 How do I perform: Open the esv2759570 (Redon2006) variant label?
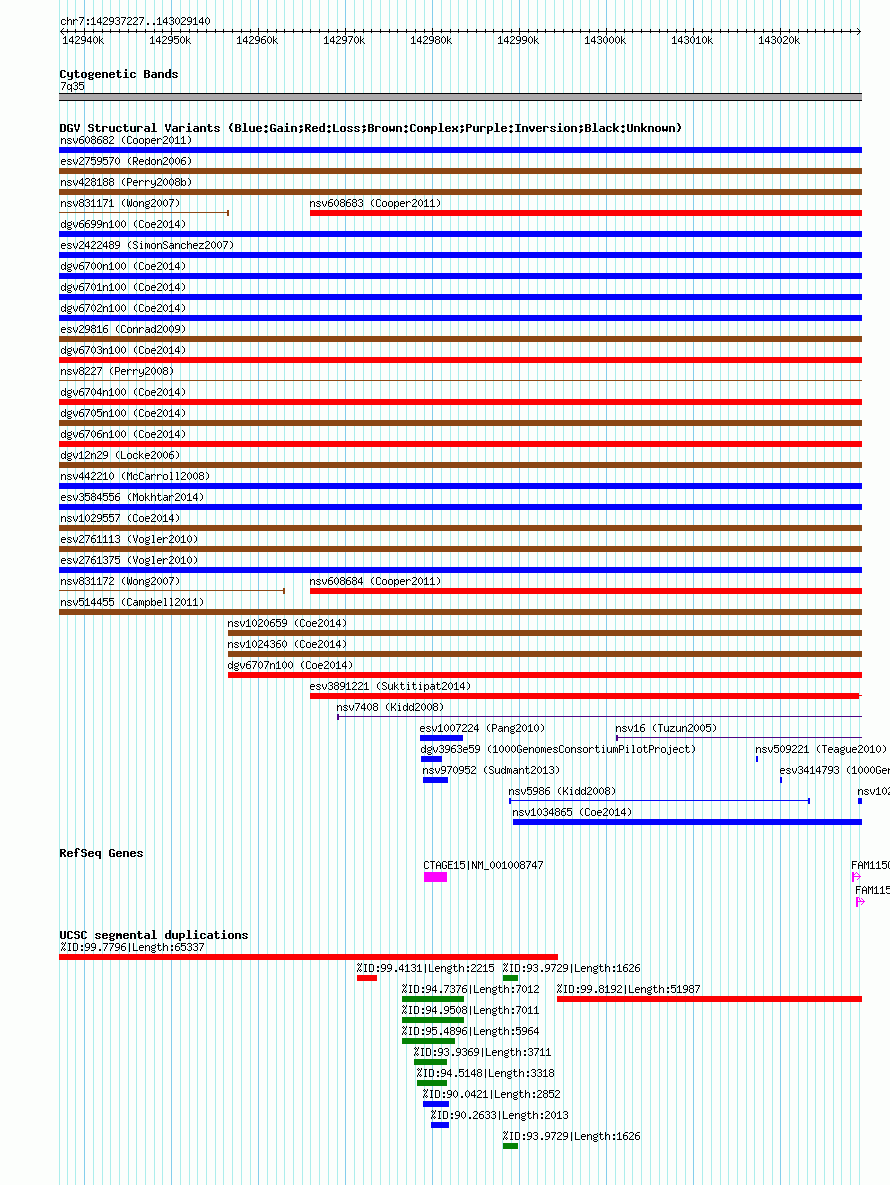click(x=125, y=162)
